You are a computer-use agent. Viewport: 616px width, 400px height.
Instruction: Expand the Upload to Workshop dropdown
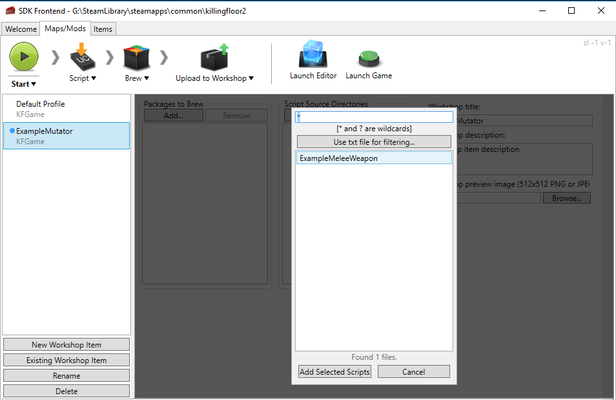pos(251,78)
